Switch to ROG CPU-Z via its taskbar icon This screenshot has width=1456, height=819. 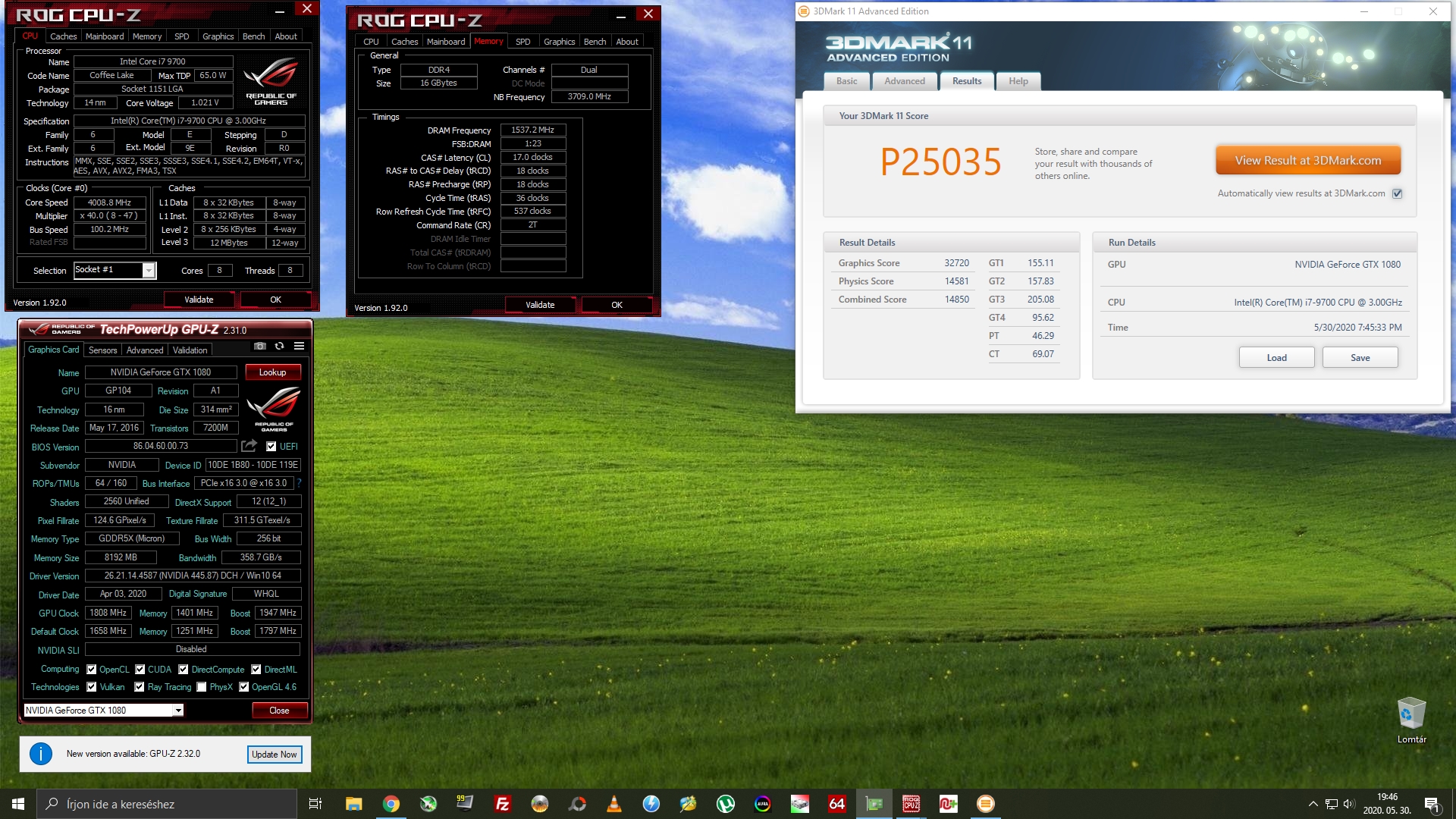click(912, 804)
